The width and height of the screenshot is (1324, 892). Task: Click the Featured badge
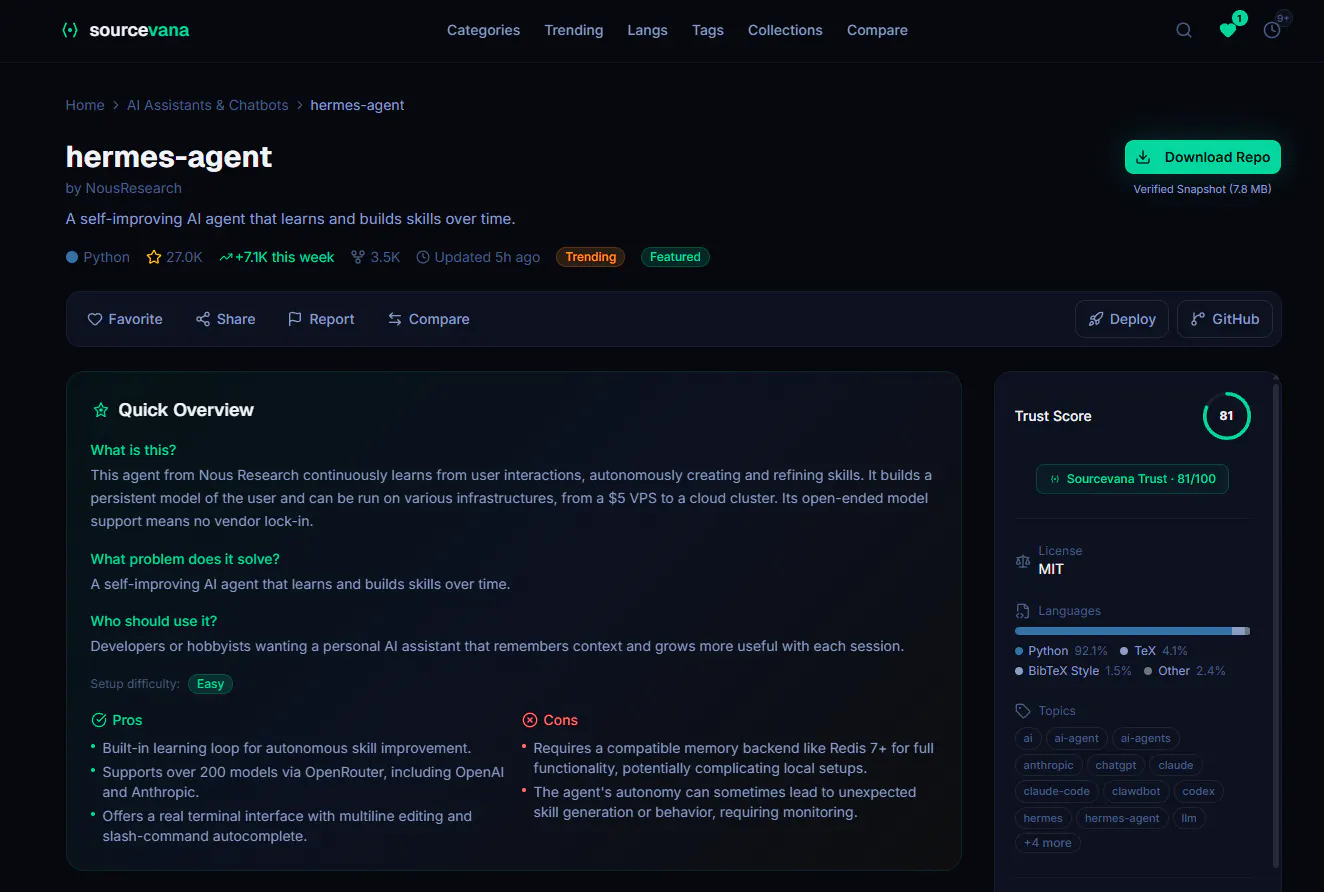click(x=675, y=257)
